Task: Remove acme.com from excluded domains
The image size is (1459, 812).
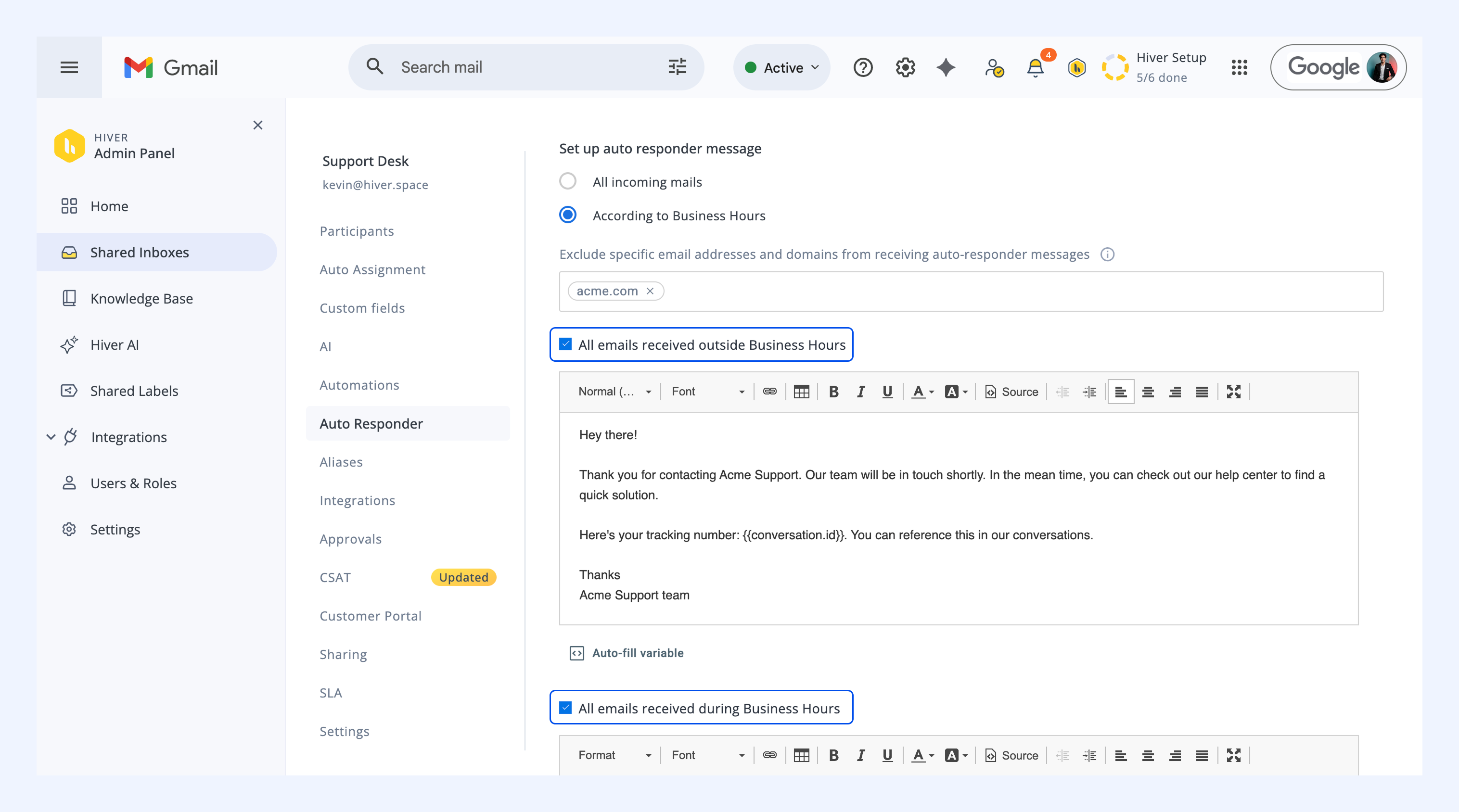Action: [x=650, y=291]
